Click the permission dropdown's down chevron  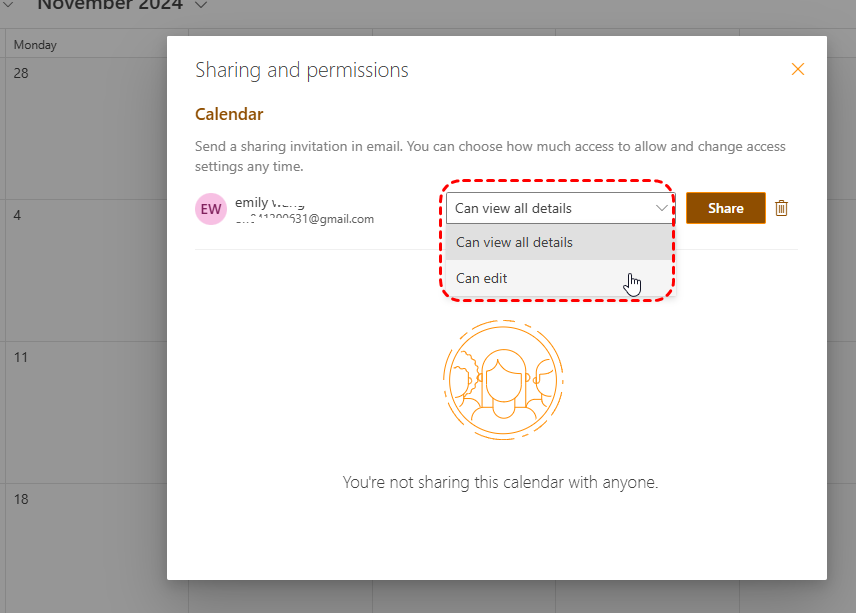click(x=661, y=208)
